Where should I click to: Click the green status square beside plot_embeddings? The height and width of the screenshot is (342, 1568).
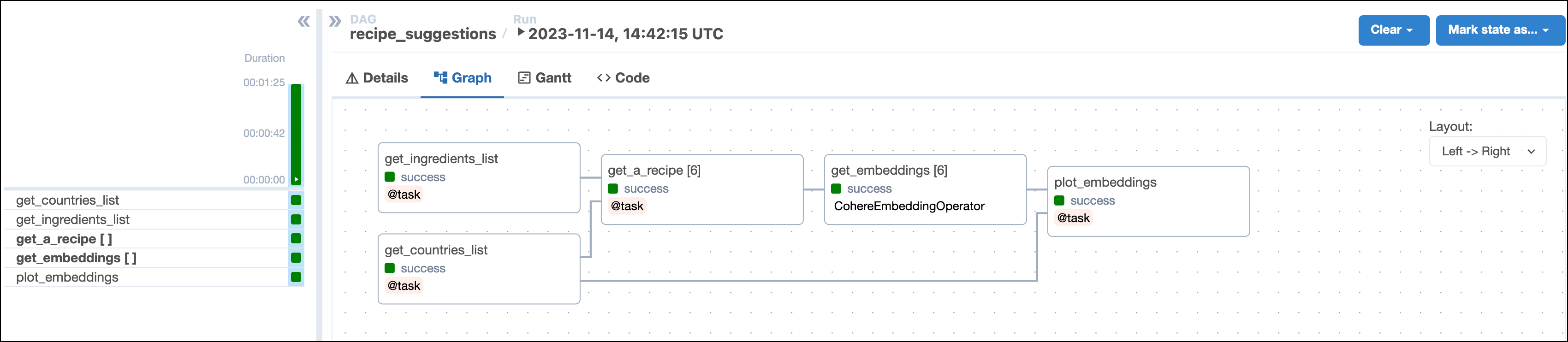point(297,277)
